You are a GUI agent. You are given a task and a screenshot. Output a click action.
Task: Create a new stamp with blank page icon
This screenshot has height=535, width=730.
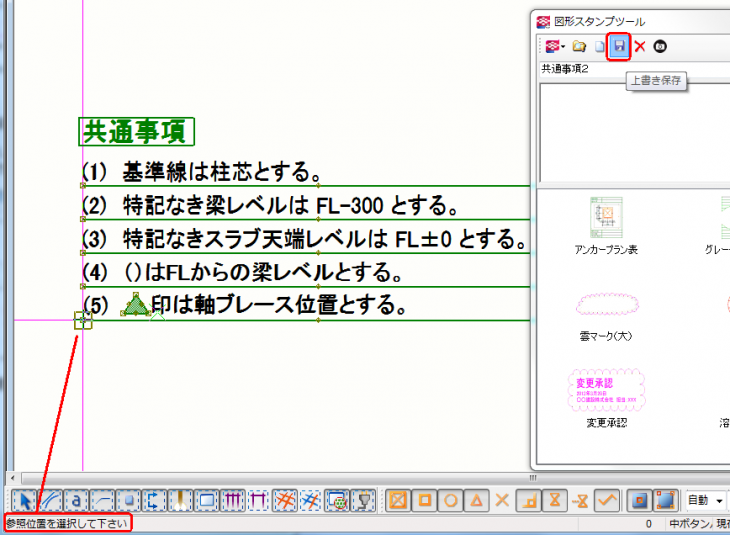click(x=600, y=46)
